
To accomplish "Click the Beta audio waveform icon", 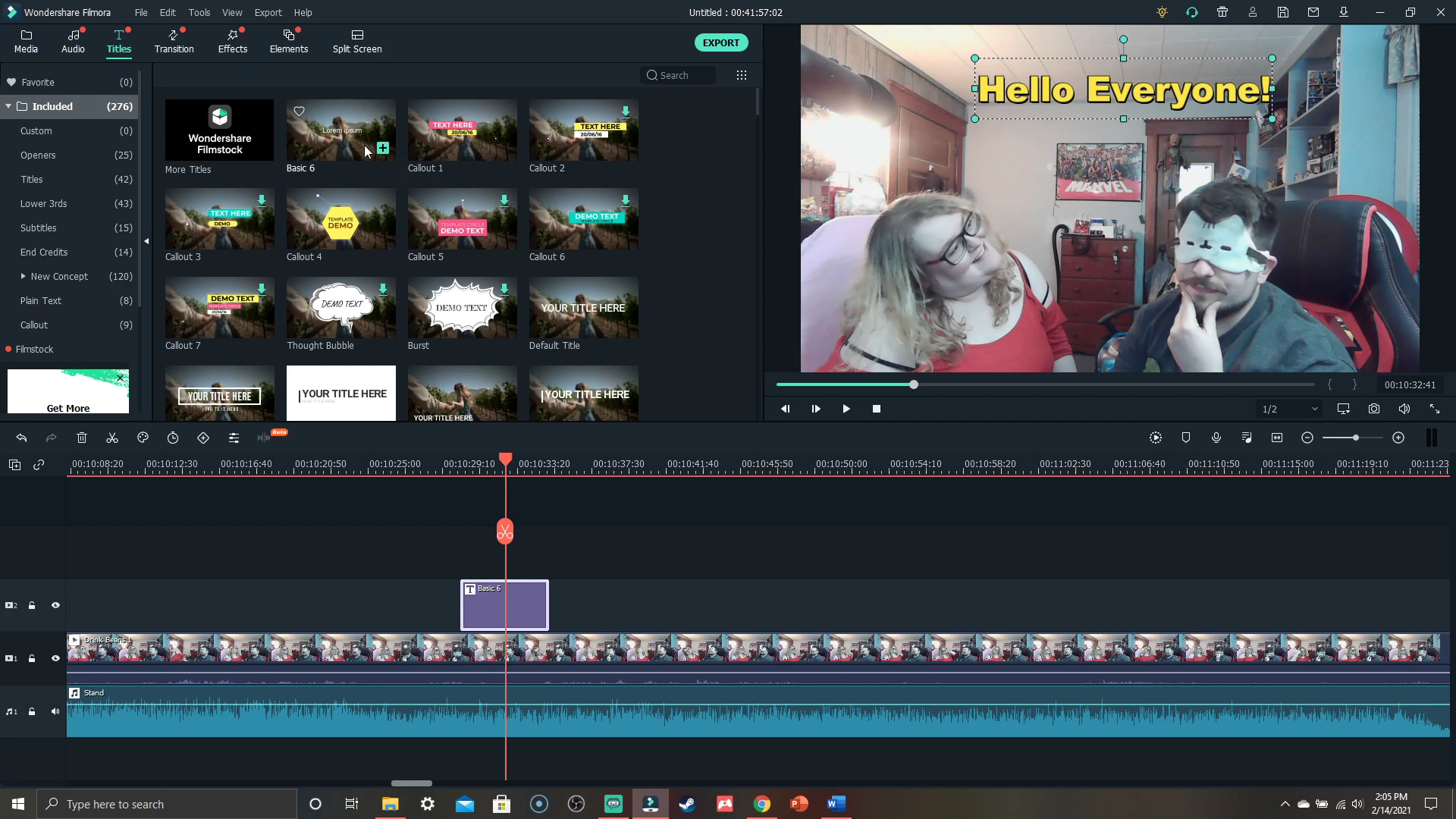I will (264, 438).
